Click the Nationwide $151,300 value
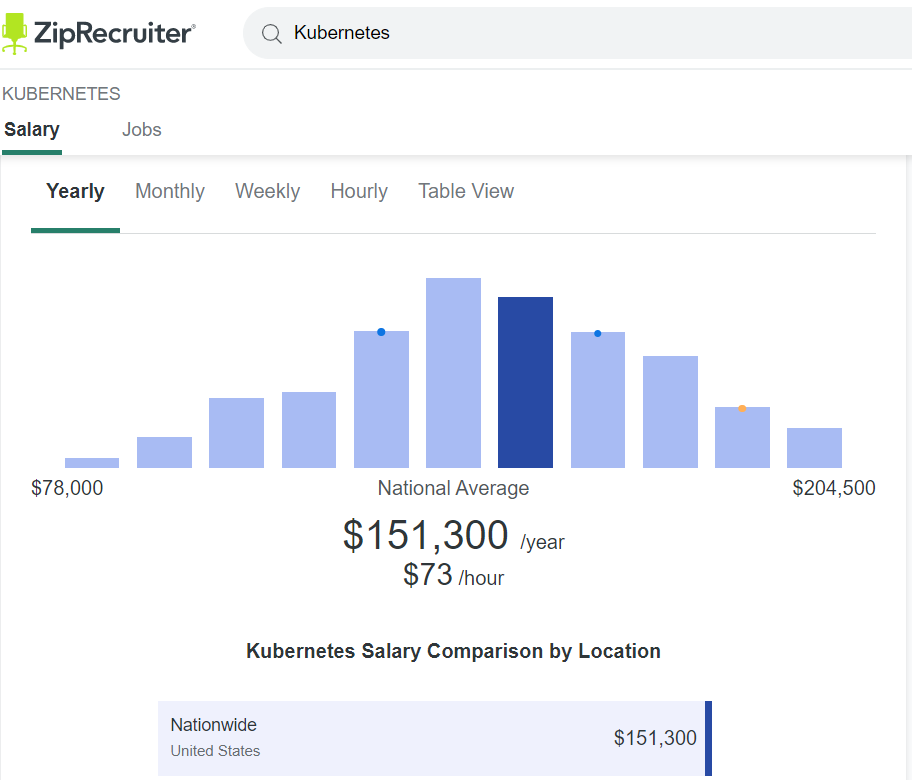 (x=655, y=738)
